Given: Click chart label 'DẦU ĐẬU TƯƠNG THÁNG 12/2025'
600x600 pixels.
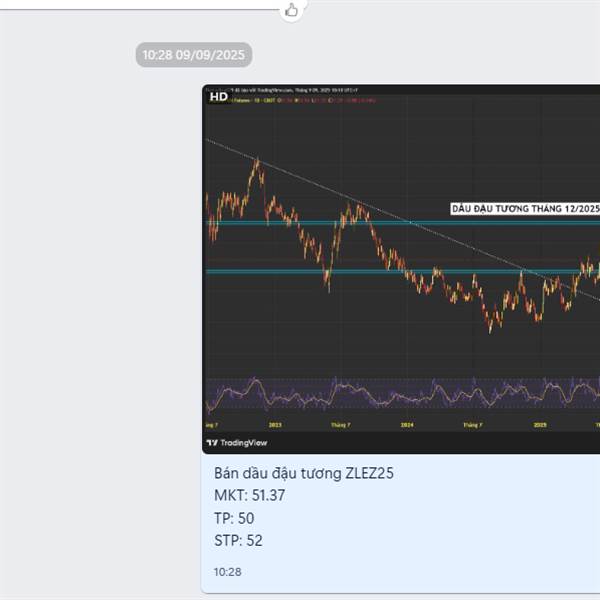Looking at the screenshot, I should pyautogui.click(x=525, y=209).
